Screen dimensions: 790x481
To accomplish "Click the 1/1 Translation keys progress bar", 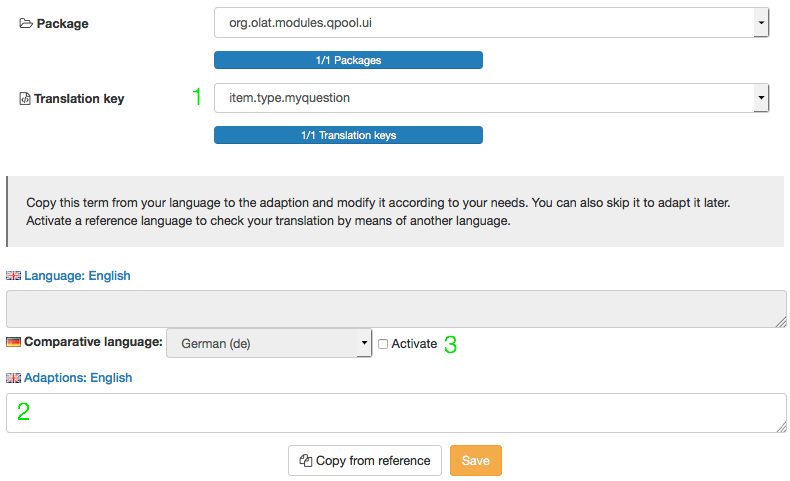I will pos(348,135).
